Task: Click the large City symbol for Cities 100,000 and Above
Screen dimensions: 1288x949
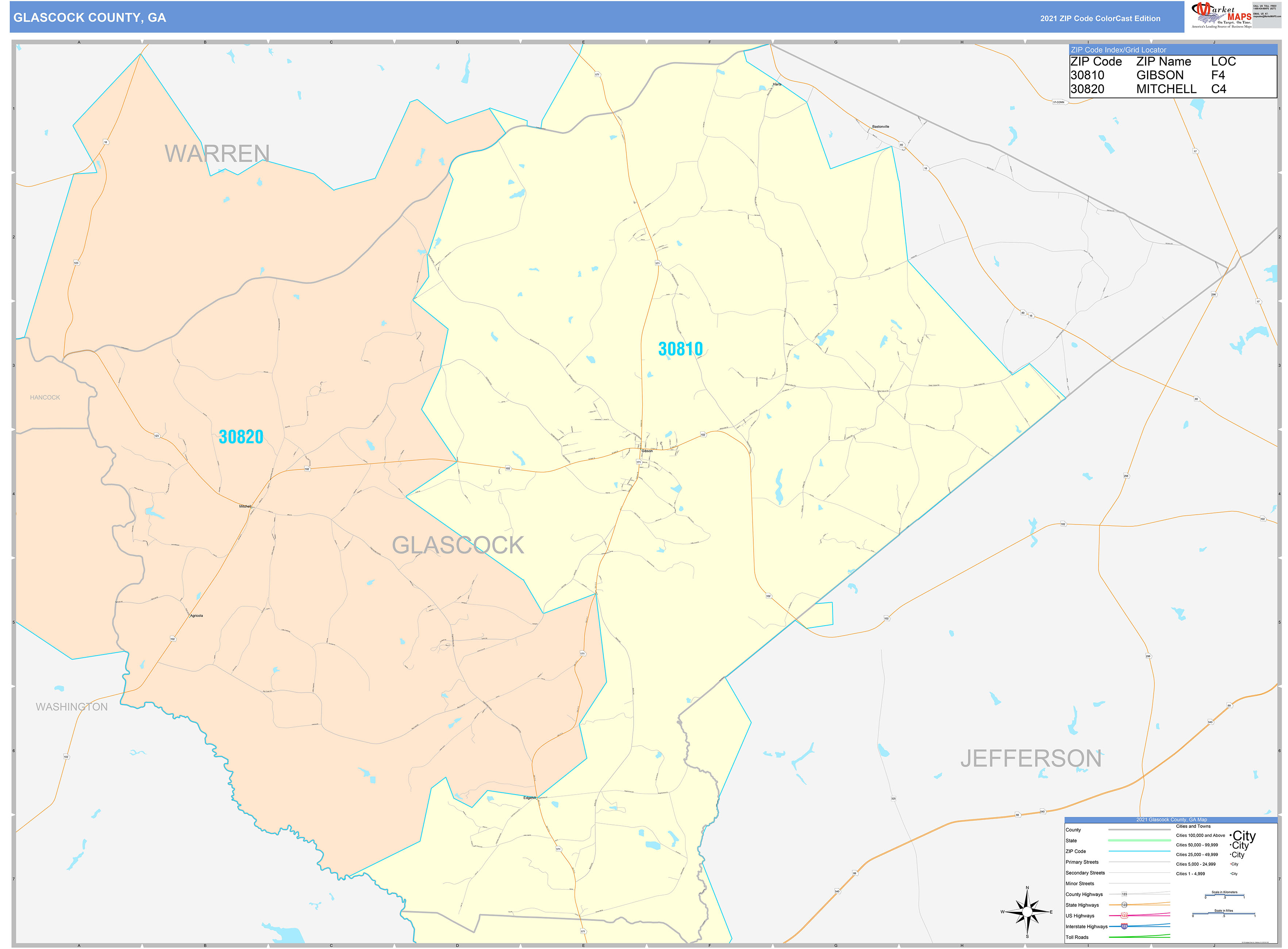Action: pyautogui.click(x=1244, y=837)
